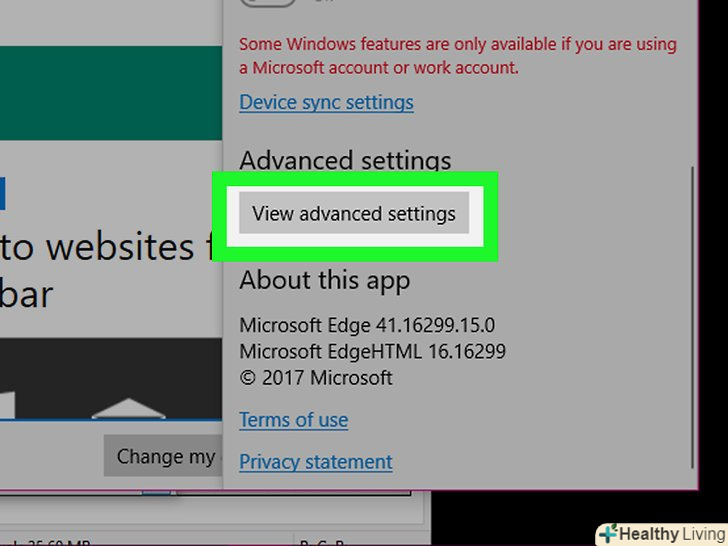Image resolution: width=728 pixels, height=546 pixels.
Task: Open the Device sync settings link
Action: (326, 102)
